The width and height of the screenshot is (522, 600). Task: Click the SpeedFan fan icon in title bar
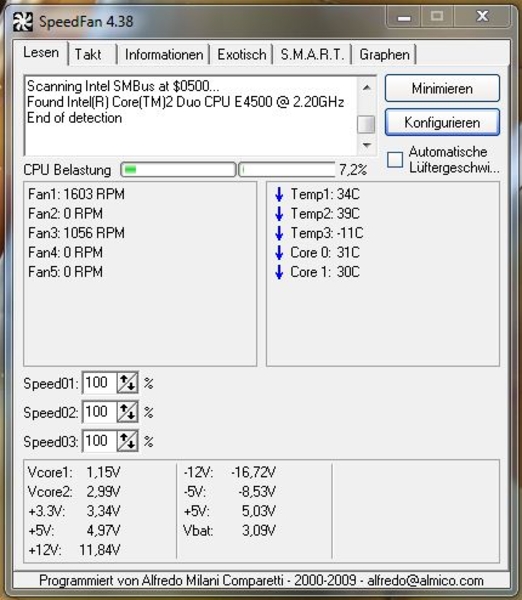(23, 21)
